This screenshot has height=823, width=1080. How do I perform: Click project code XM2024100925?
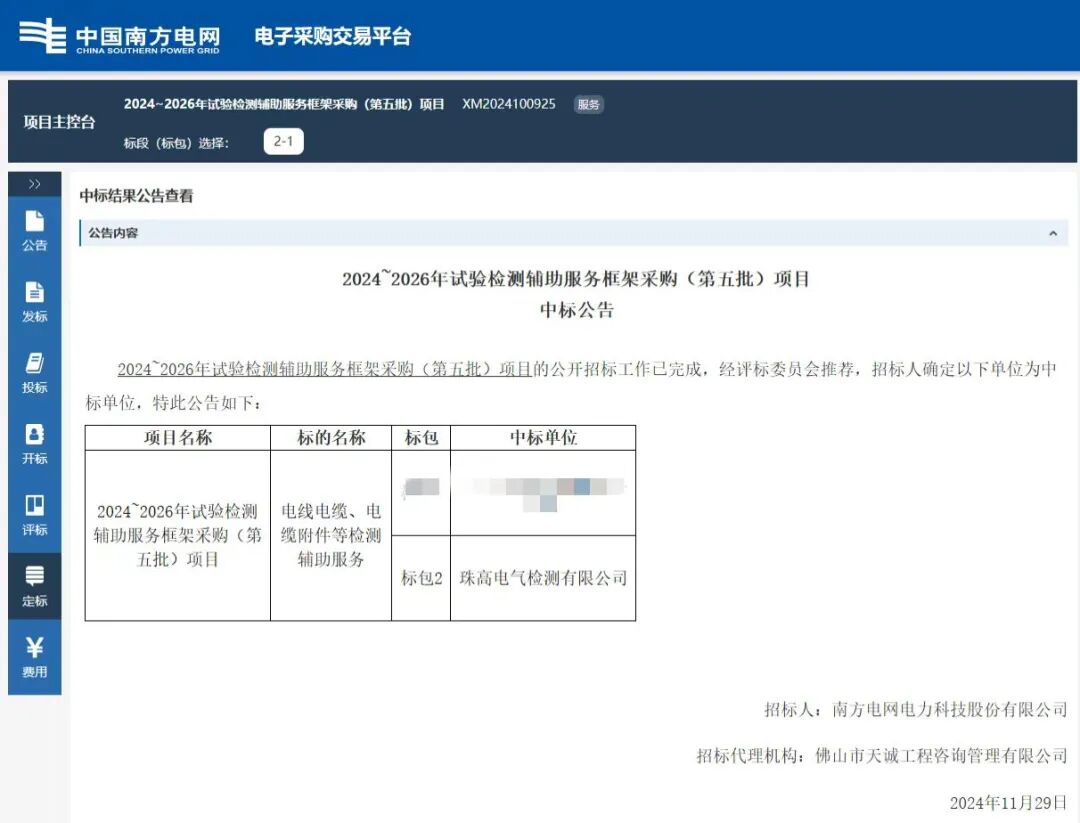tap(508, 104)
